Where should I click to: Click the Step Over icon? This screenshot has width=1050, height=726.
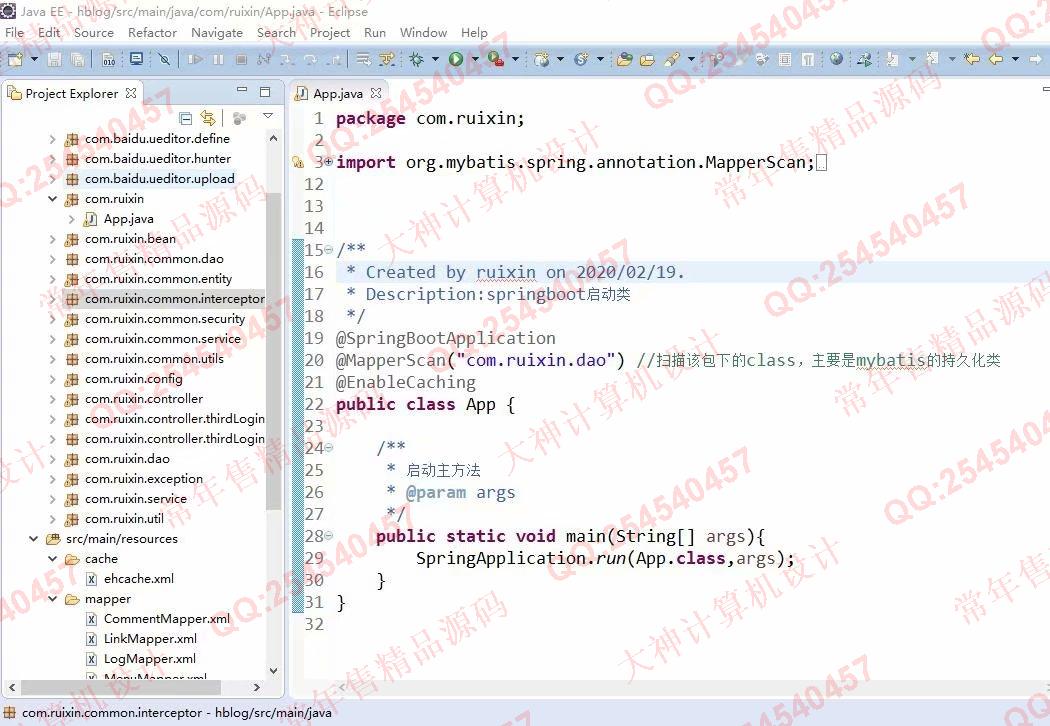tap(310, 60)
